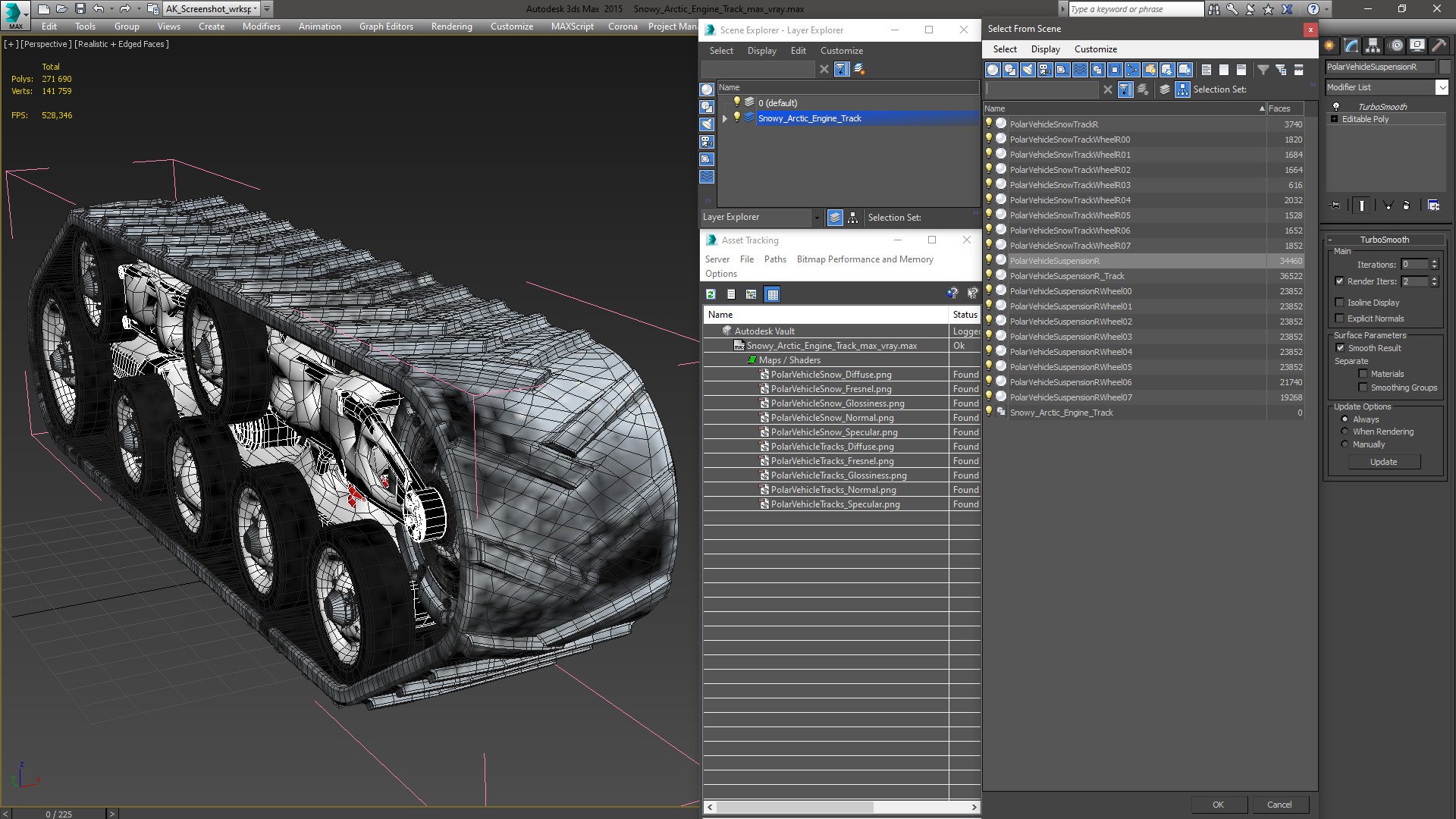Screen dimensions: 1456x819
Task: Toggle Display Geometry filter in Select From Scene
Action: click(993, 70)
